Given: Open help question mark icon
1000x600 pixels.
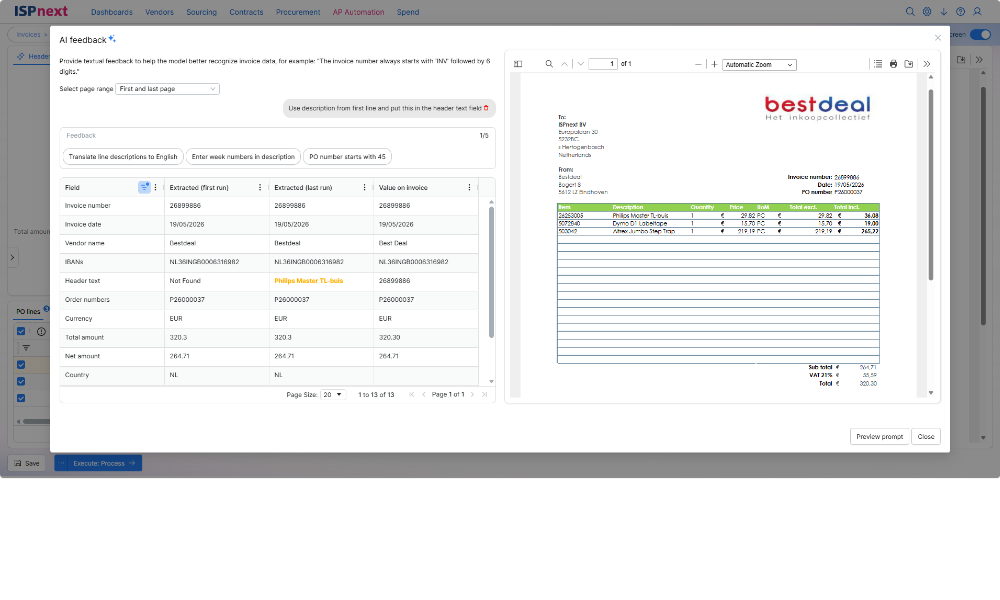Looking at the screenshot, I should click(960, 11).
